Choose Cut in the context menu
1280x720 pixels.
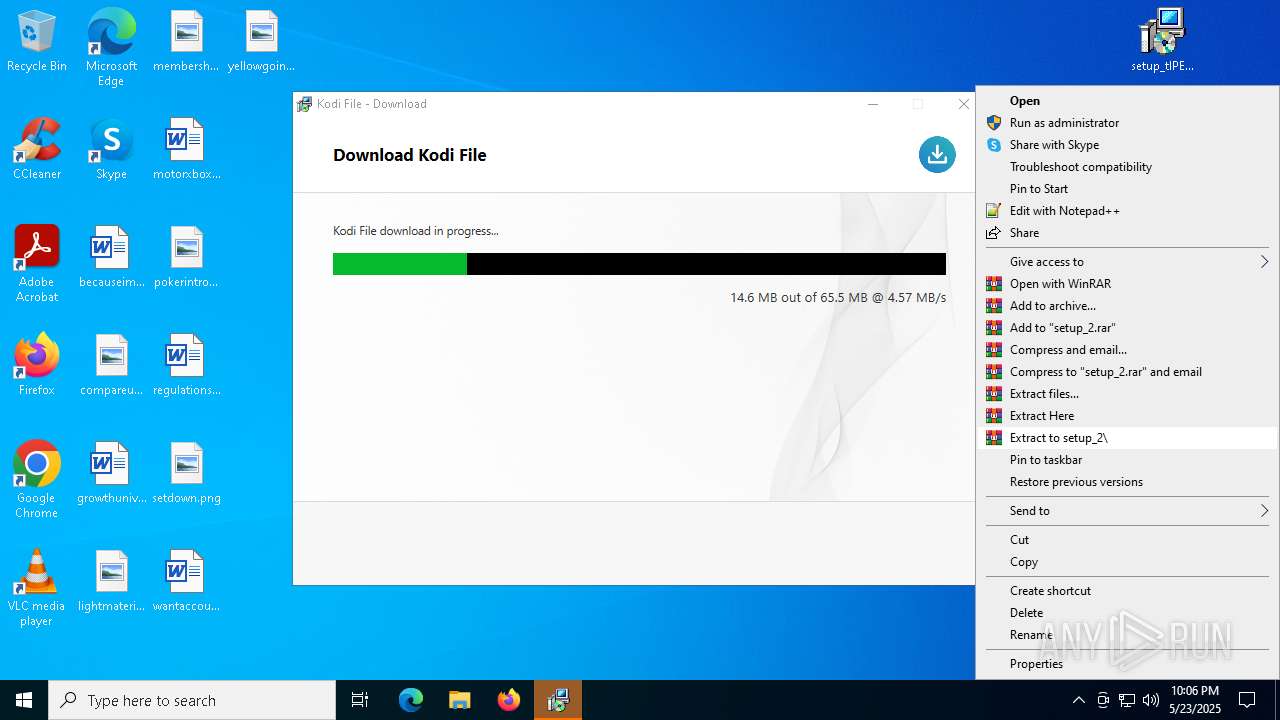point(1127,540)
